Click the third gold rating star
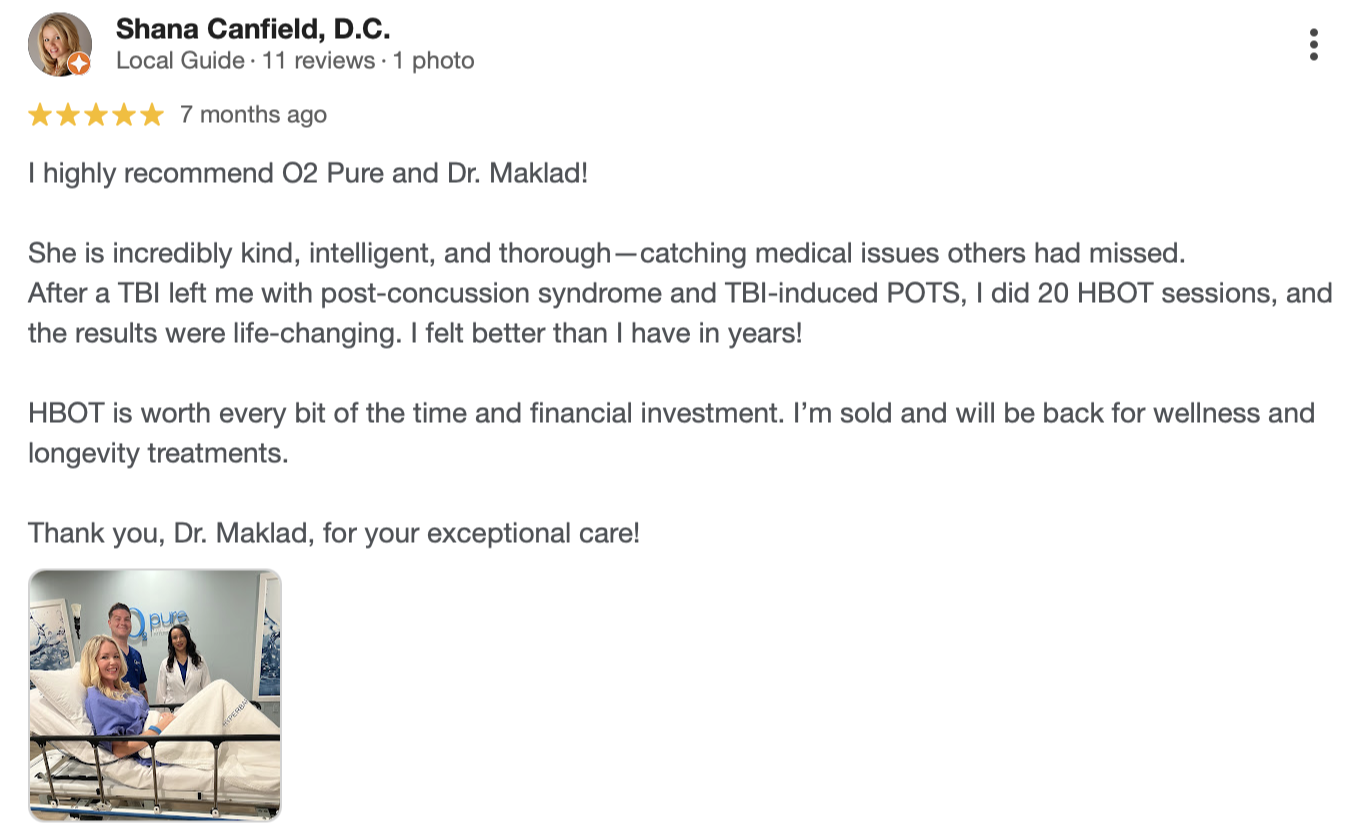Screen dimensions: 1346x834 coord(96,115)
